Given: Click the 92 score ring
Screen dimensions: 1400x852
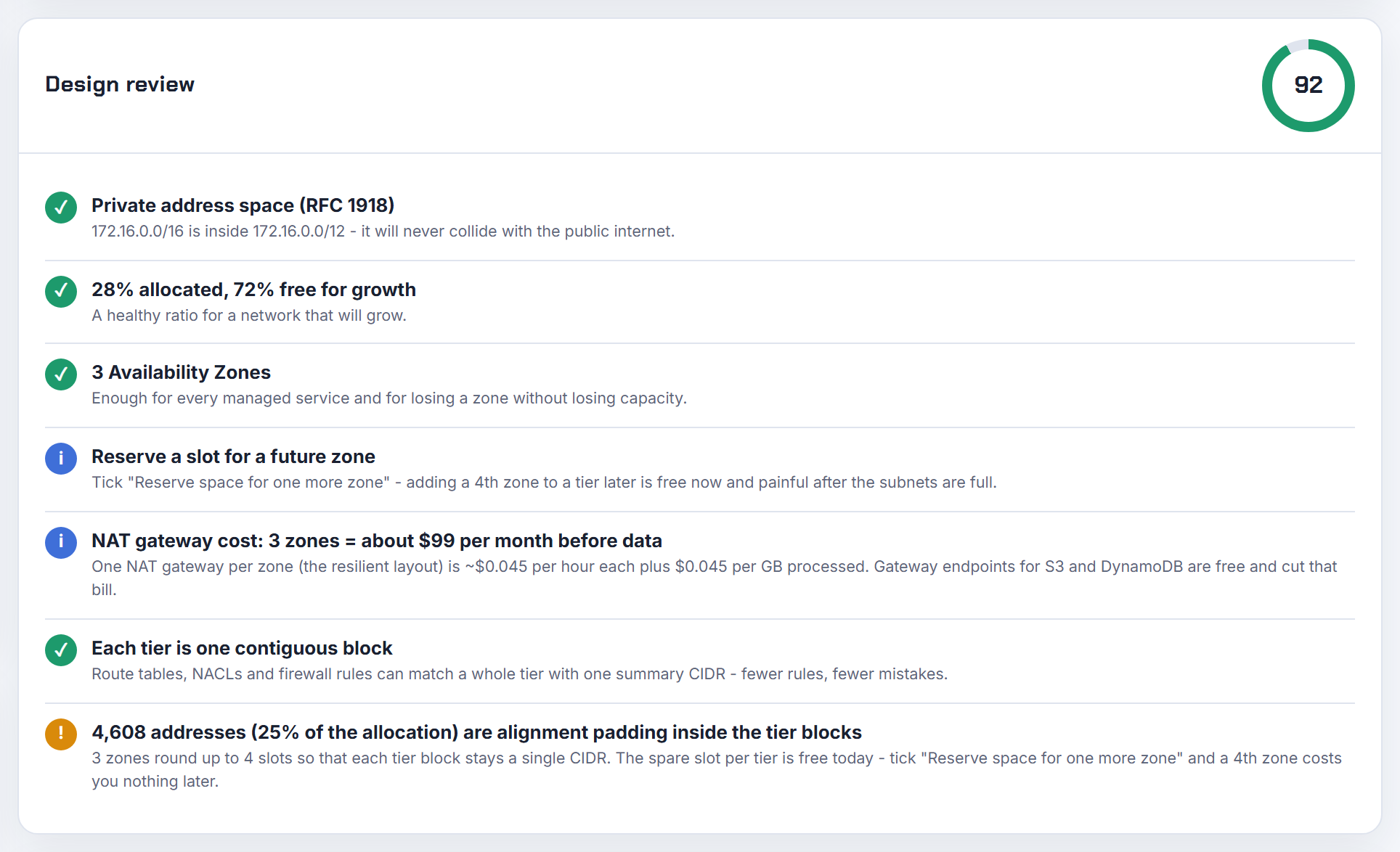Looking at the screenshot, I should [x=1308, y=86].
